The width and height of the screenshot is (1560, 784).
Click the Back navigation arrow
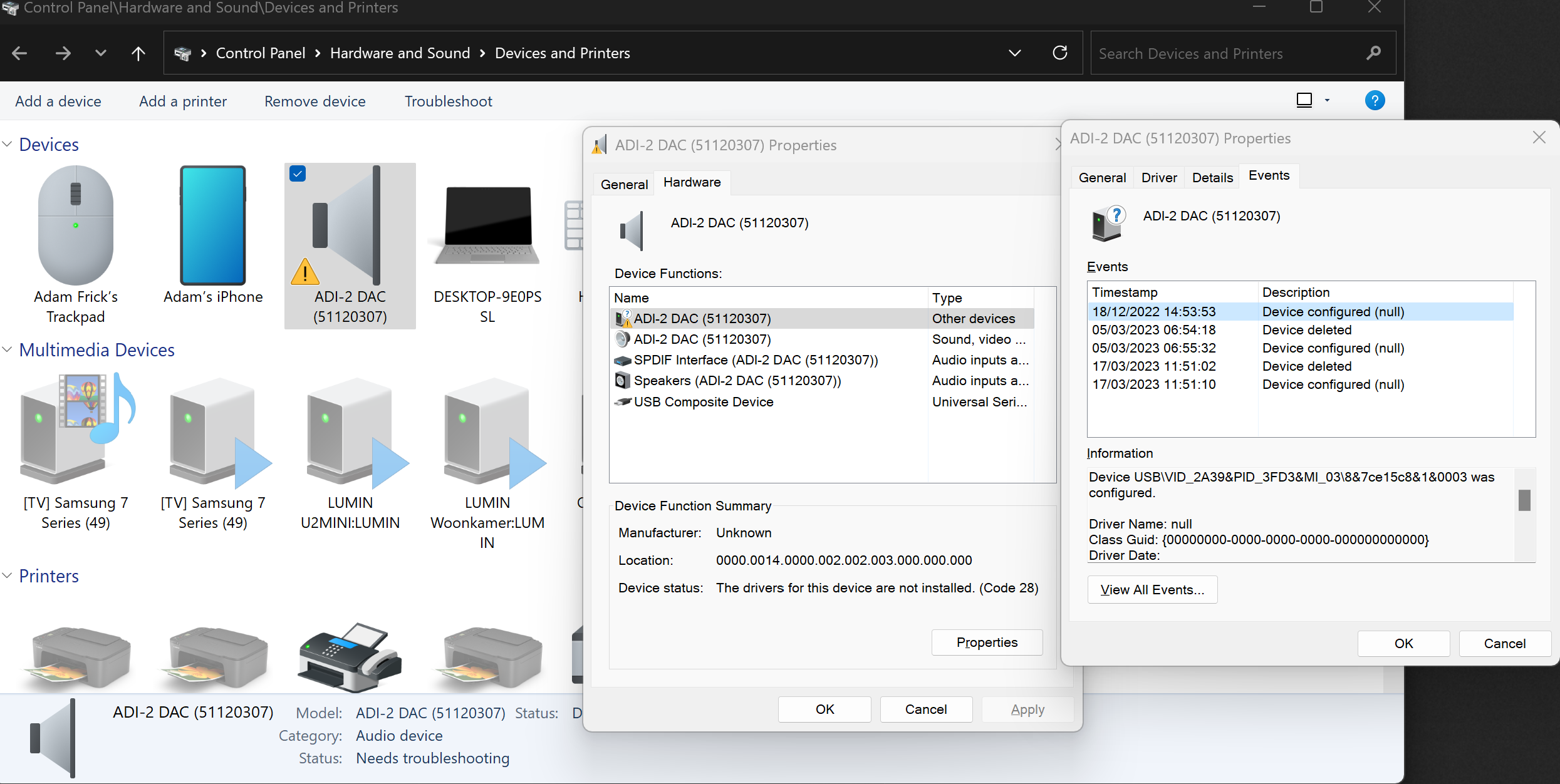(19, 53)
